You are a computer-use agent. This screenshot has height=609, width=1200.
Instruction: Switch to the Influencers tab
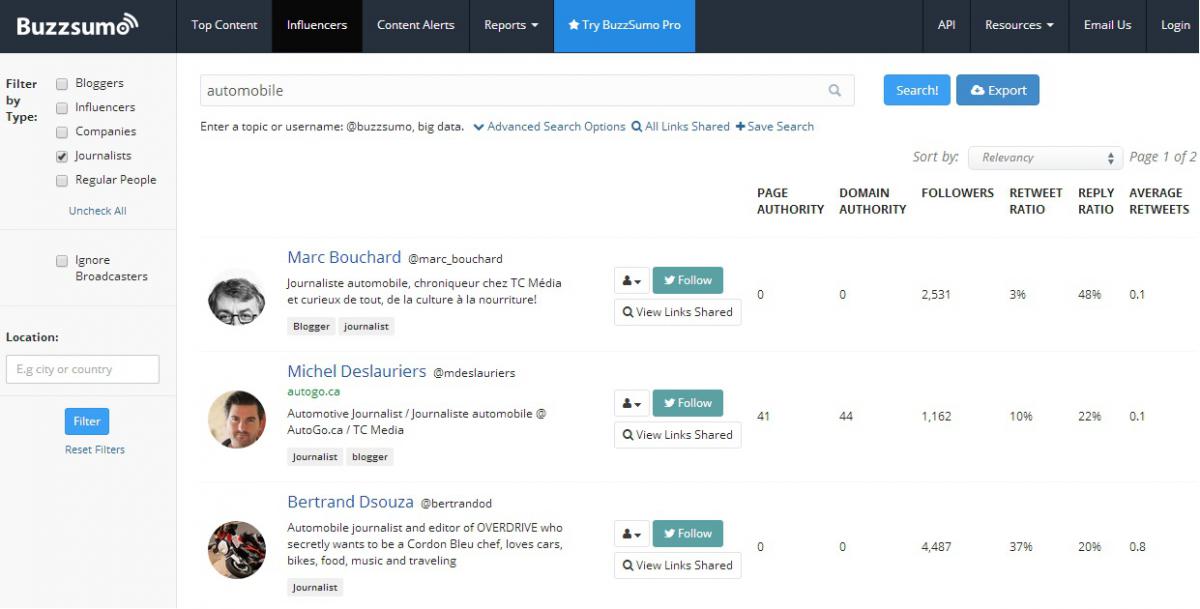tap(317, 25)
